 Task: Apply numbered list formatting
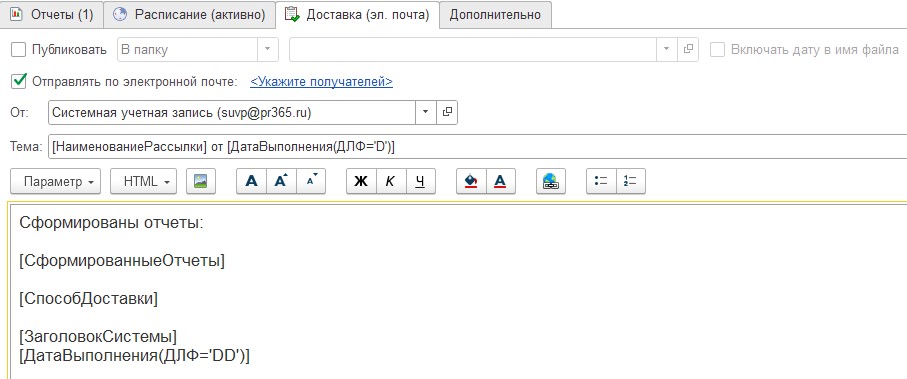631,181
